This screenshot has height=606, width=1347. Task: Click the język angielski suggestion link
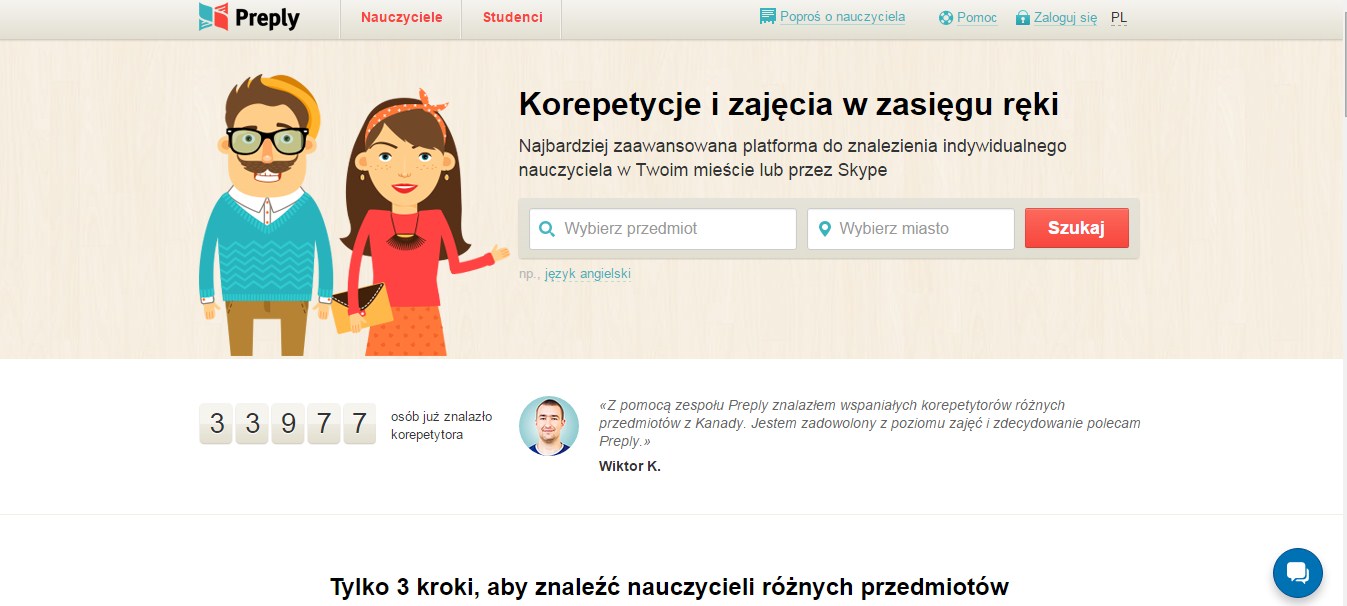point(588,274)
